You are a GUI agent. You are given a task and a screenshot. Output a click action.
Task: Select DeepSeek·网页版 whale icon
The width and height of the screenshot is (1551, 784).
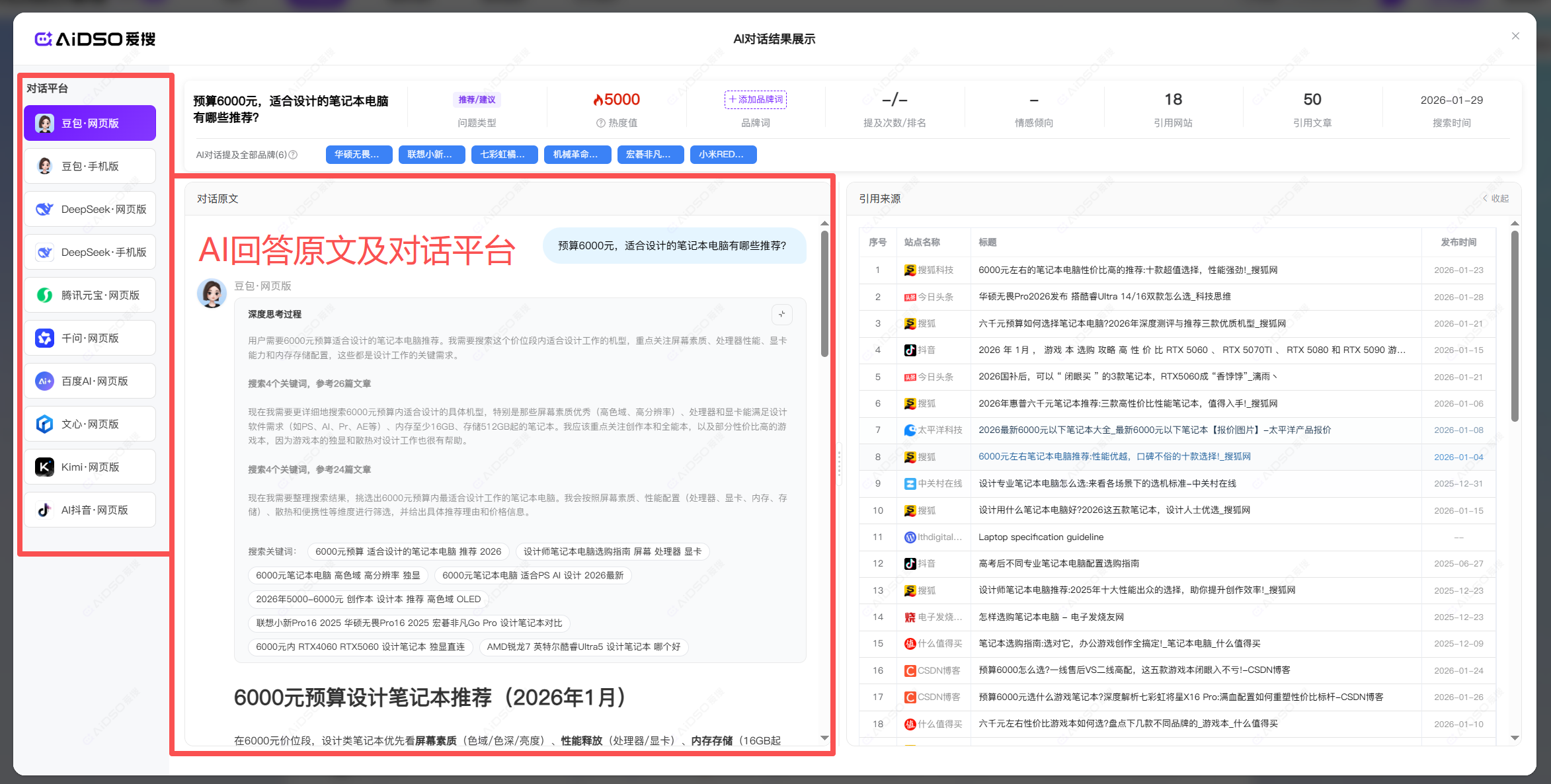[x=44, y=210]
